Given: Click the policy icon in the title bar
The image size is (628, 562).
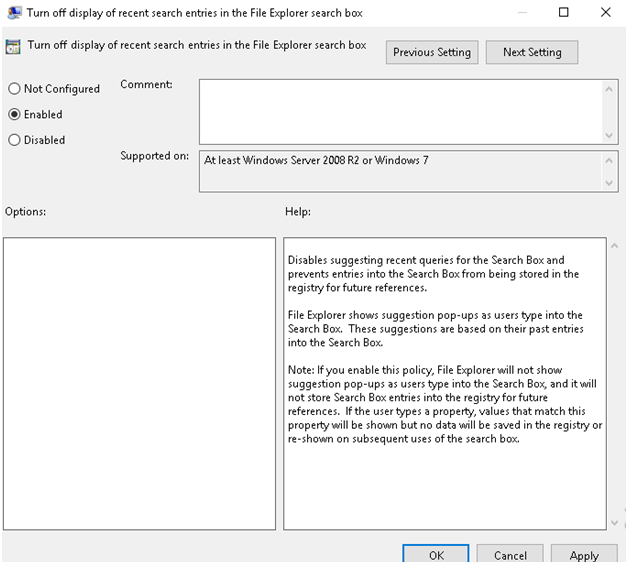Looking at the screenshot, I should click(11, 13).
